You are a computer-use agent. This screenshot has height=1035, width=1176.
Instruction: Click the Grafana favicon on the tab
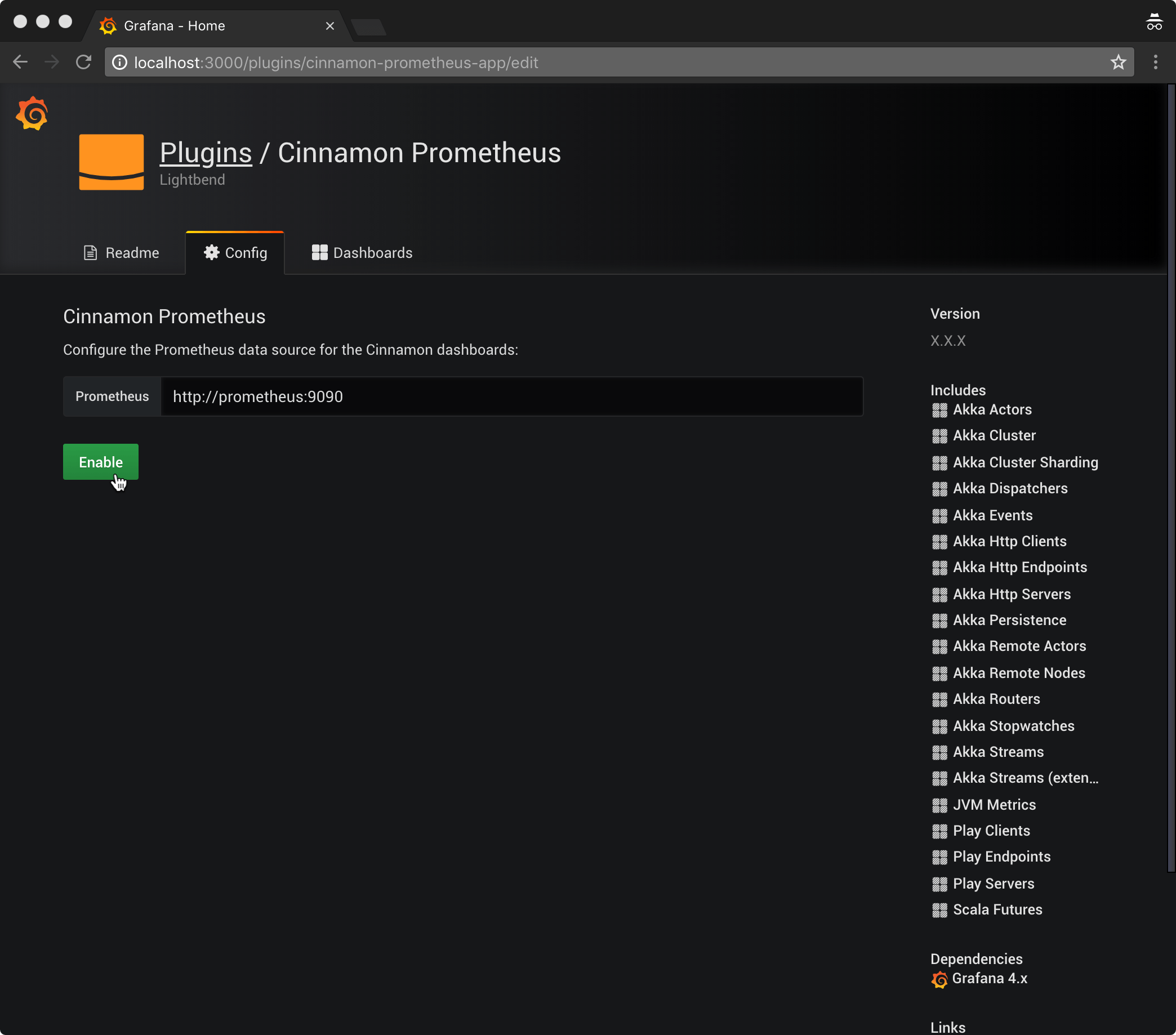tap(108, 26)
